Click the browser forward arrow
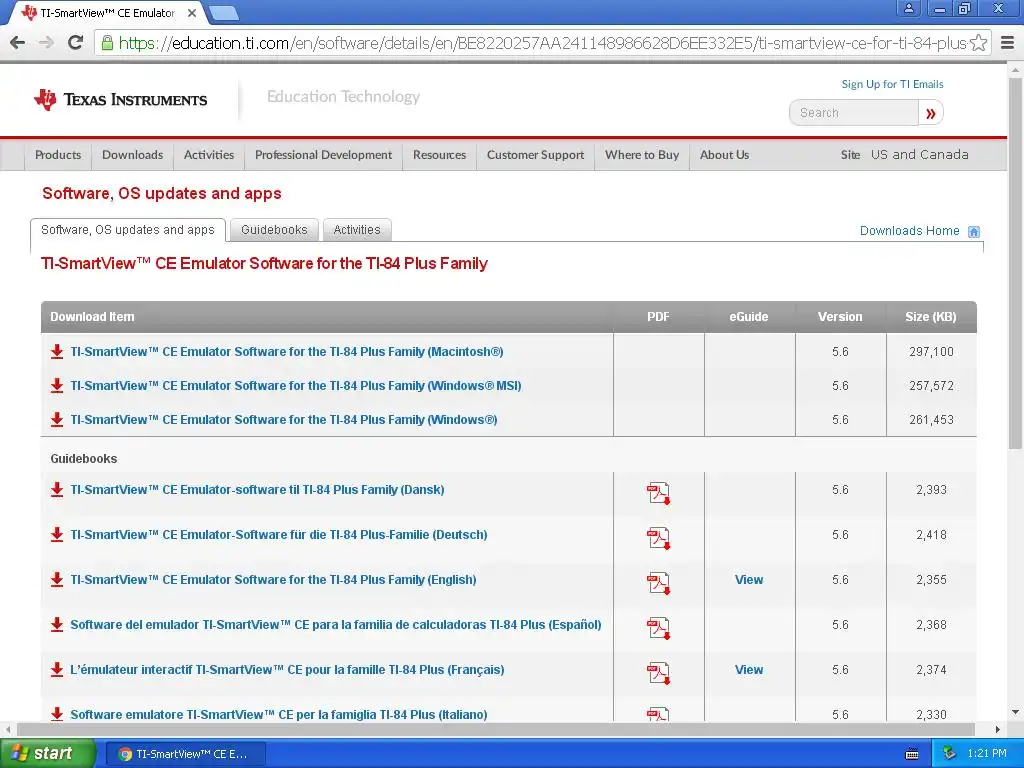1024x768 pixels. point(46,43)
